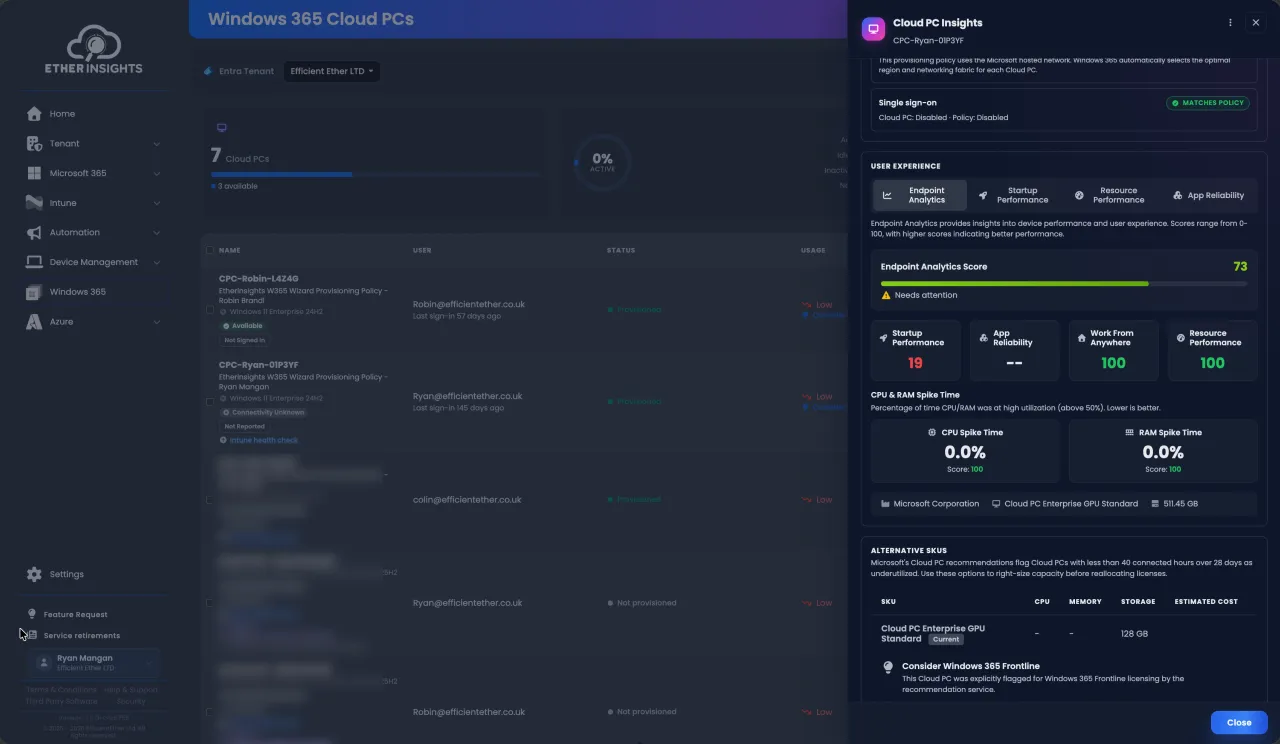This screenshot has width=1280, height=744.
Task: Click the Endpoint Analytics score 73
Action: click(x=1240, y=267)
